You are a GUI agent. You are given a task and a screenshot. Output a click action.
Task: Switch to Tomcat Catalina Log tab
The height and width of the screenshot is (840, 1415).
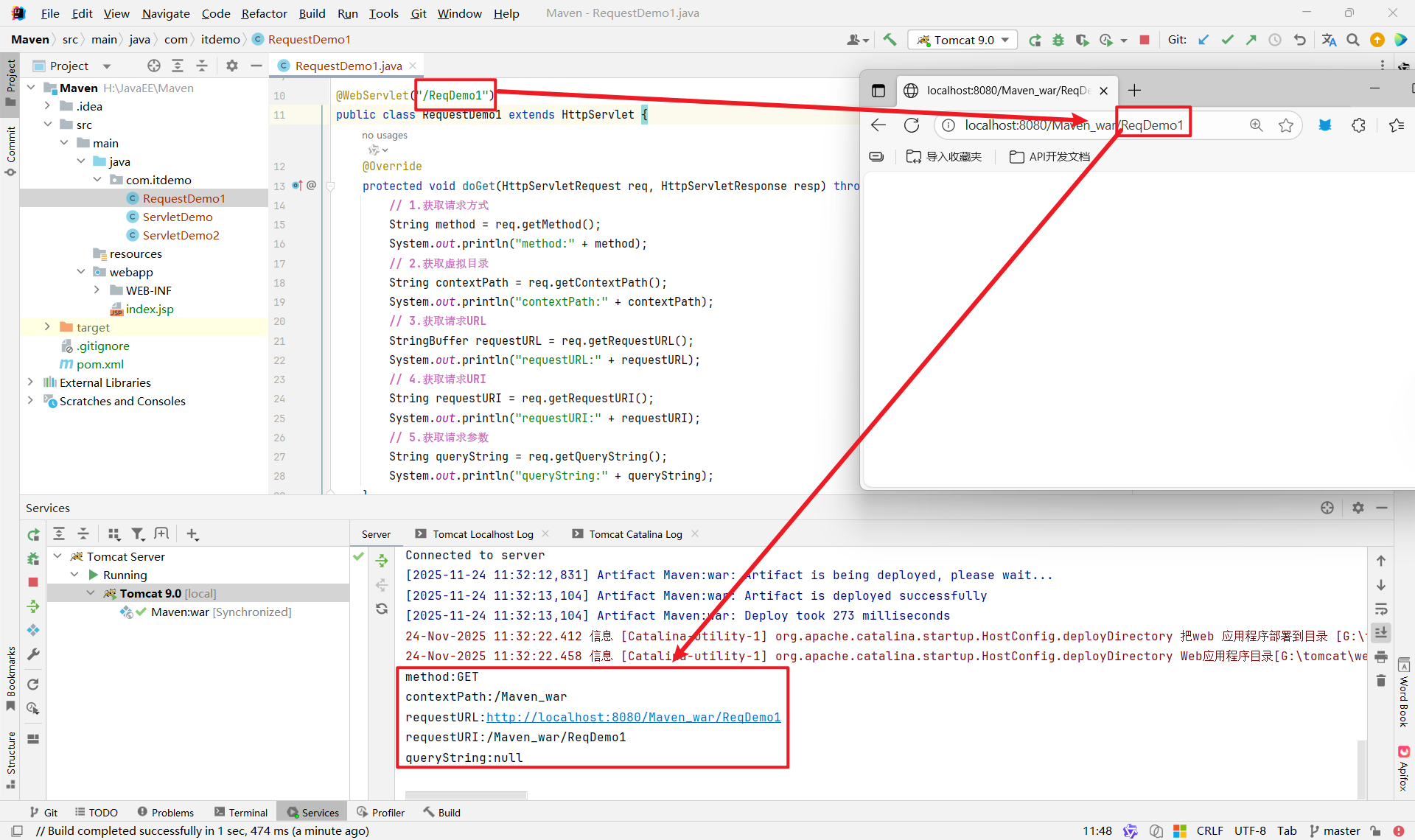(x=635, y=534)
